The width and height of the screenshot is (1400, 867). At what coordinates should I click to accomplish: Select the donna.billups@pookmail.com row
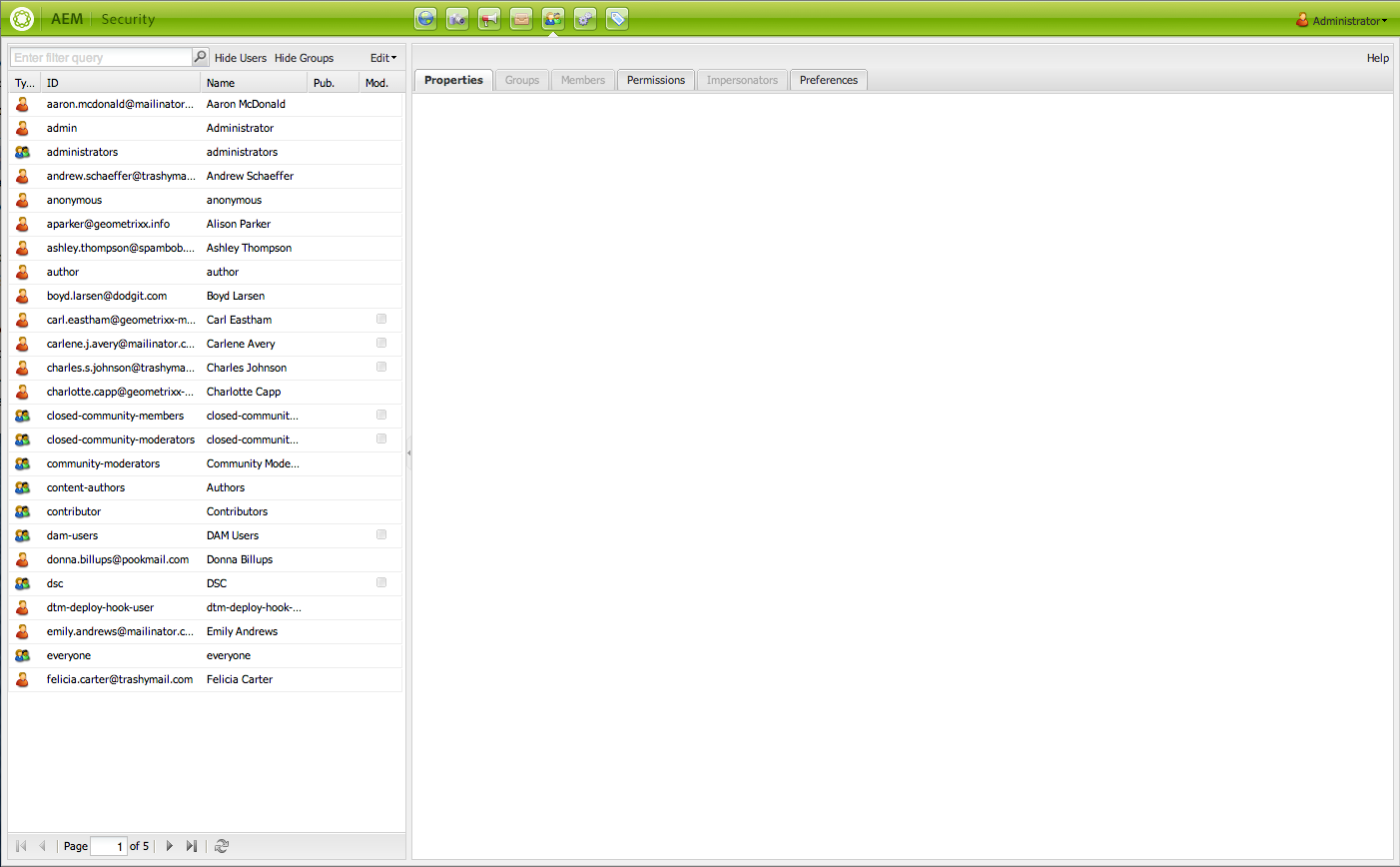[206, 559]
